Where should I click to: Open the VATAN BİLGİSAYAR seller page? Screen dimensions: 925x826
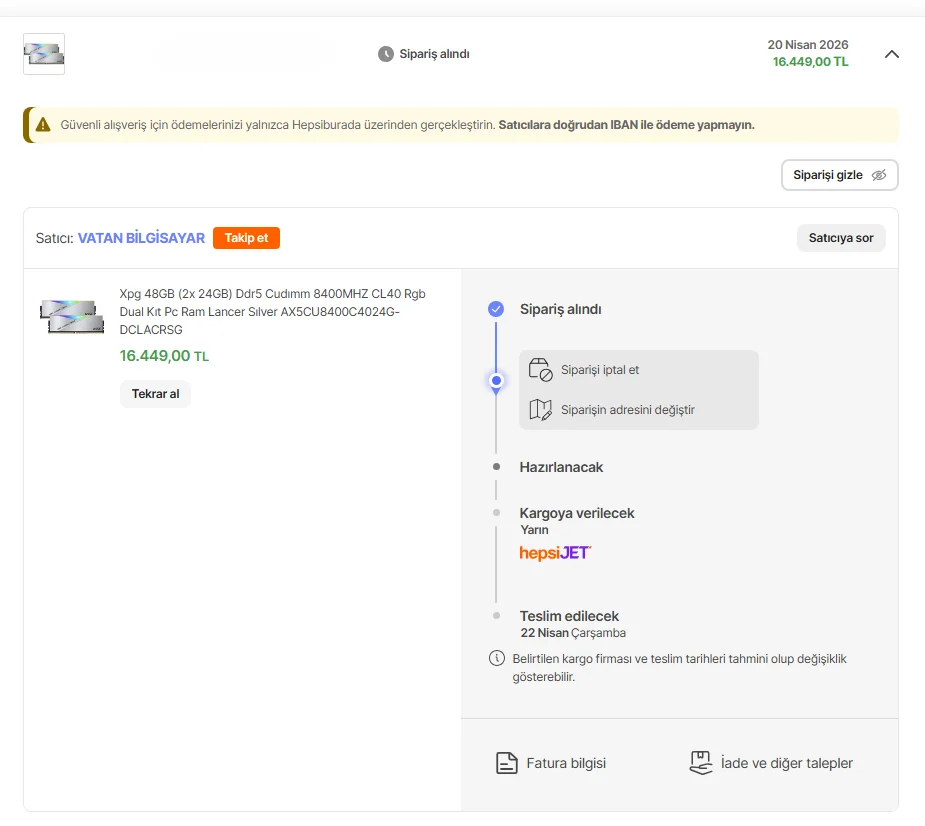click(x=141, y=238)
